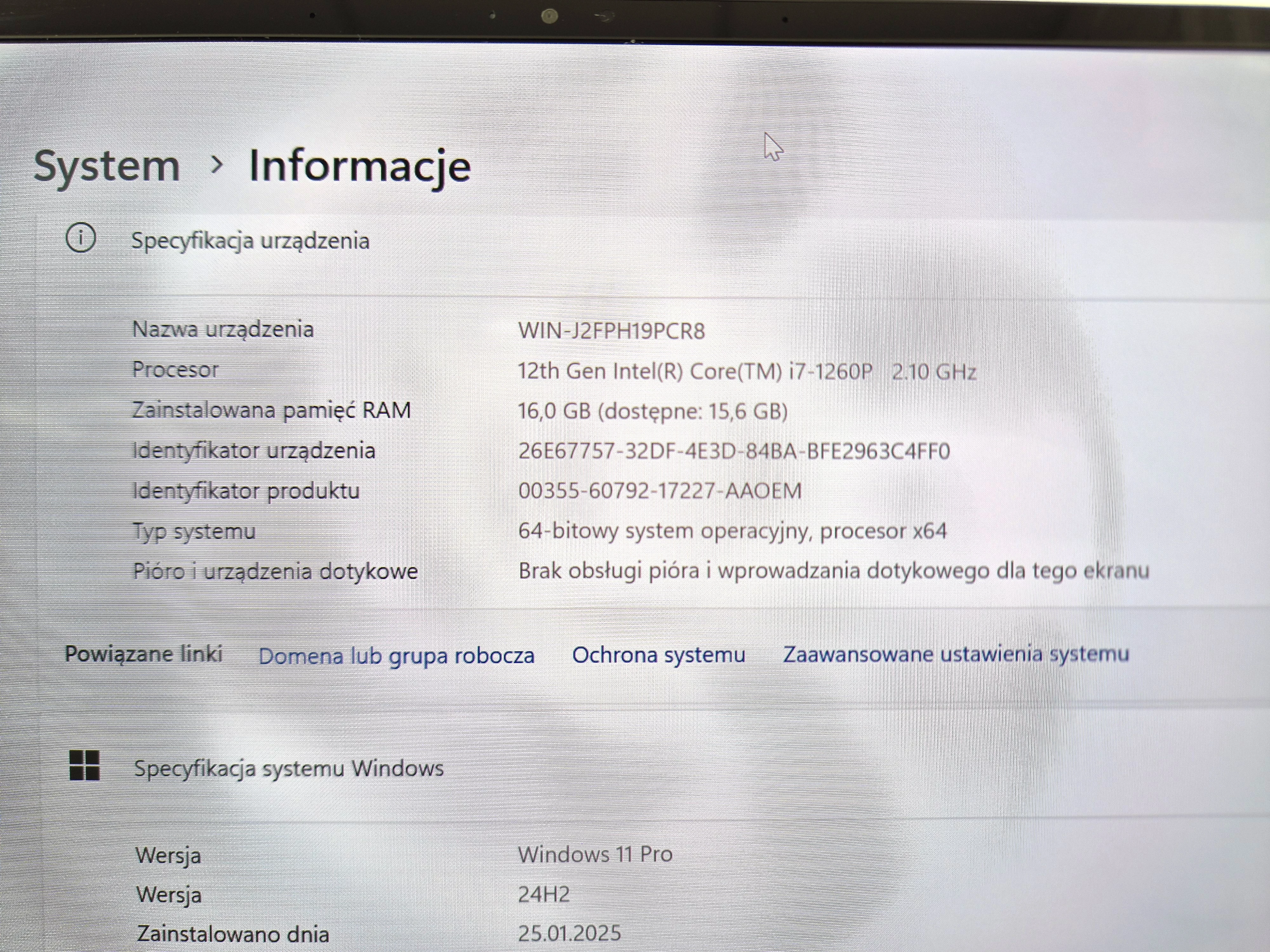
Task: Click the Windows logo icon
Action: [x=84, y=765]
